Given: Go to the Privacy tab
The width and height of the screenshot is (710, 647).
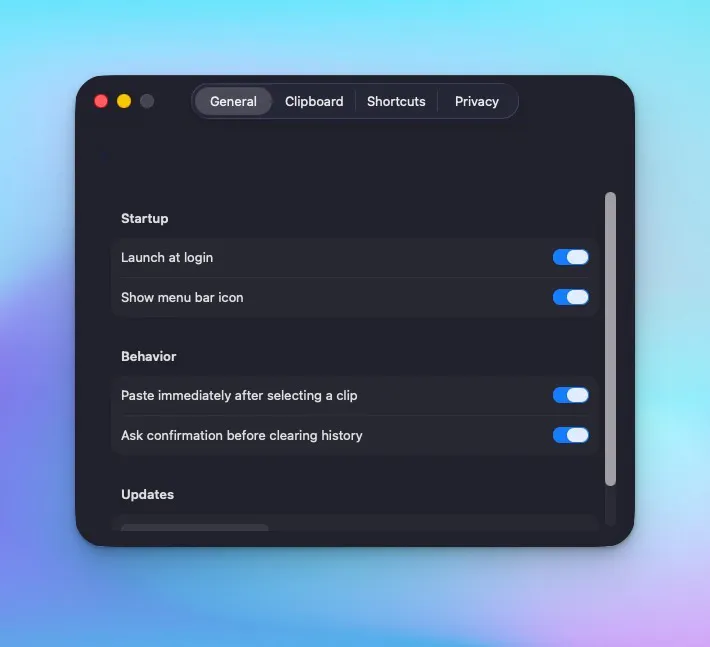Looking at the screenshot, I should pyautogui.click(x=477, y=101).
